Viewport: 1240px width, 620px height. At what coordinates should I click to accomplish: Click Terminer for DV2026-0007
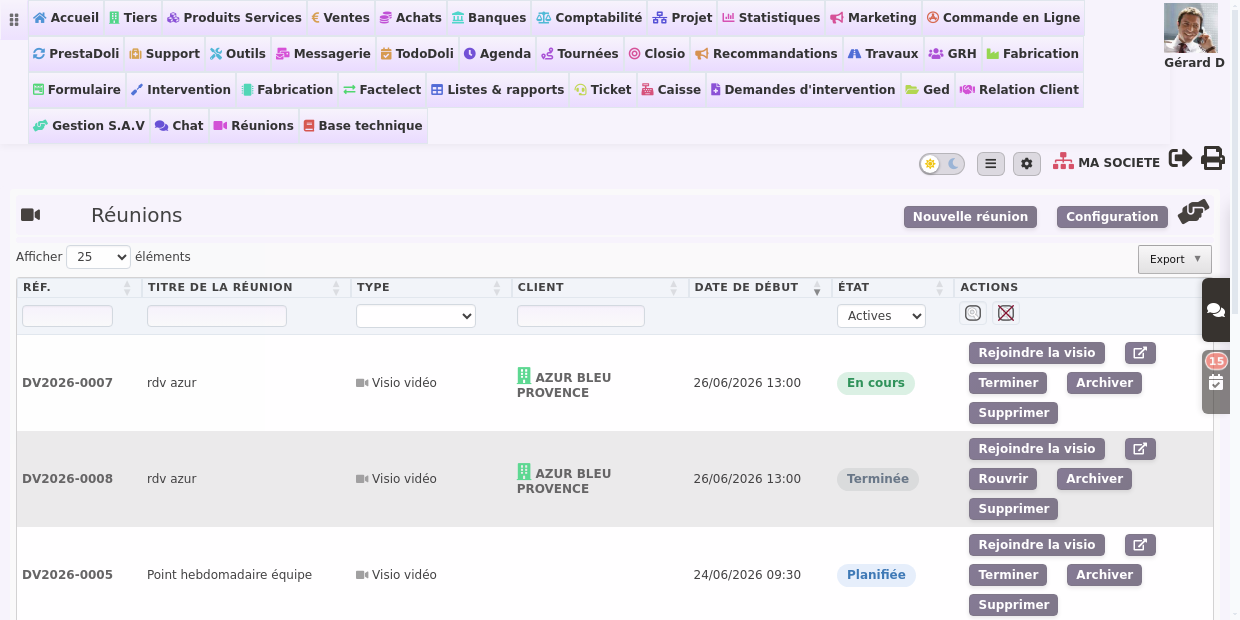coord(1008,383)
